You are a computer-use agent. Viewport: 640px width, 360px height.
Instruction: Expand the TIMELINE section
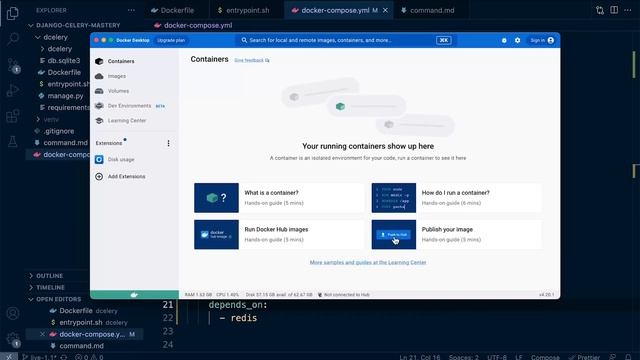50,287
